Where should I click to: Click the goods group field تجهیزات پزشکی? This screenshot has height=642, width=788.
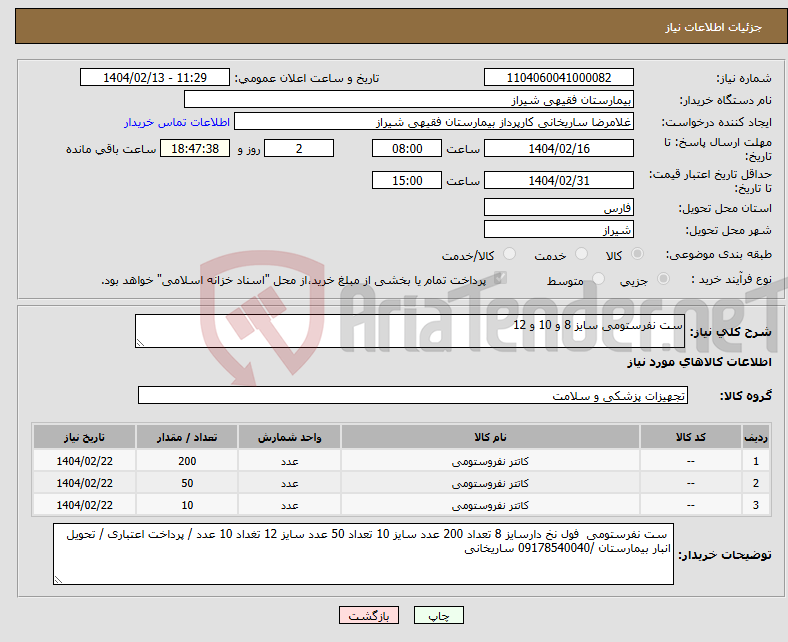tap(413, 395)
